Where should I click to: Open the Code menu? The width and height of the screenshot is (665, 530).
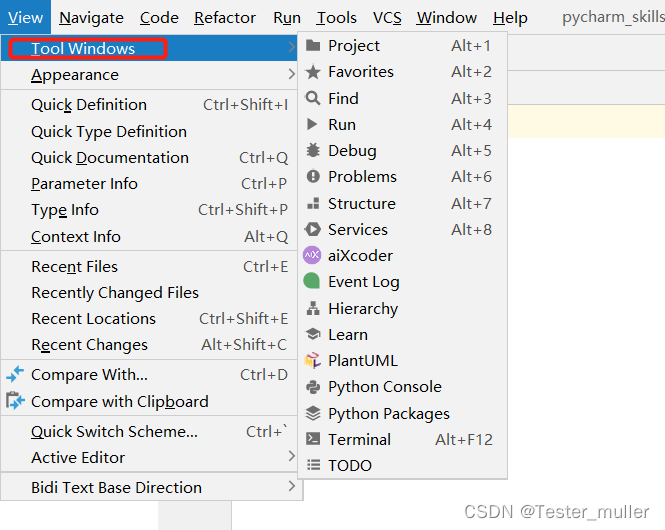(x=159, y=17)
